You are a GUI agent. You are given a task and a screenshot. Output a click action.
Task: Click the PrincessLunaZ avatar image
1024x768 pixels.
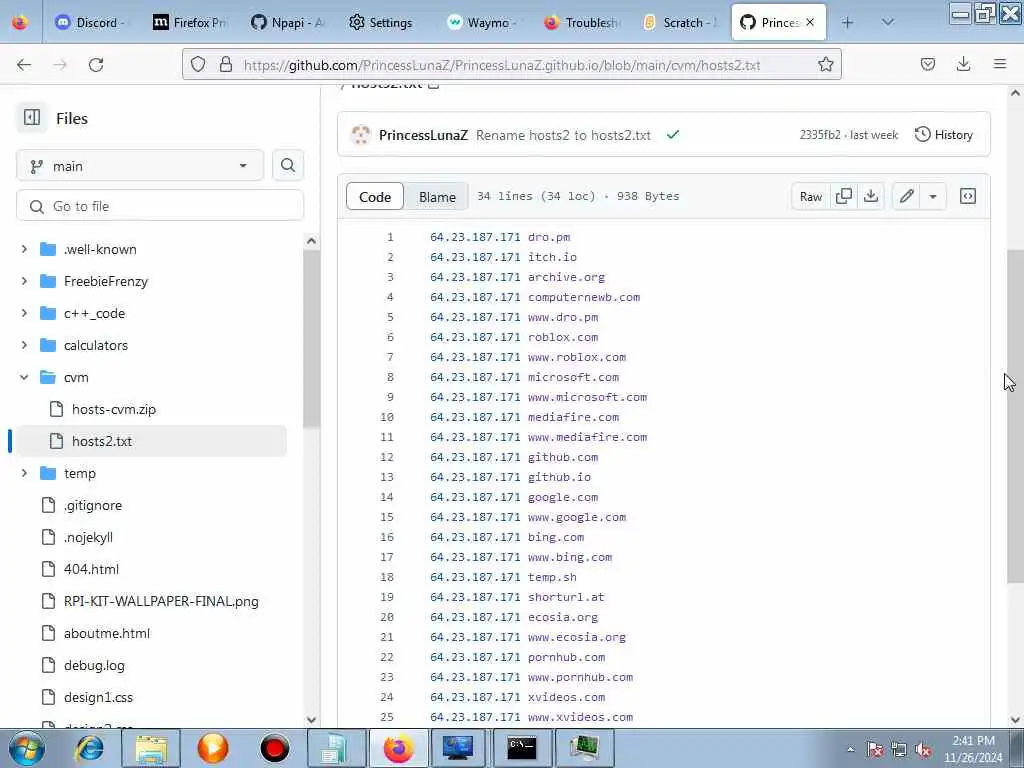point(360,135)
